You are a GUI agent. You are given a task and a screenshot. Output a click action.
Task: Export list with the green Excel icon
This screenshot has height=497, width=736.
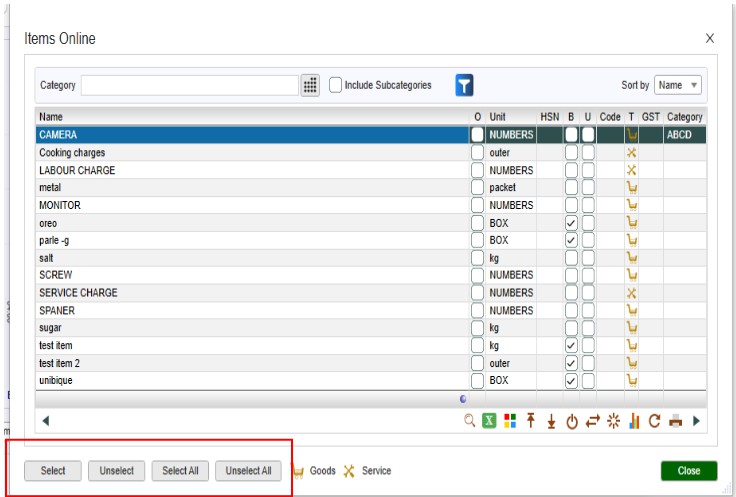pos(490,421)
